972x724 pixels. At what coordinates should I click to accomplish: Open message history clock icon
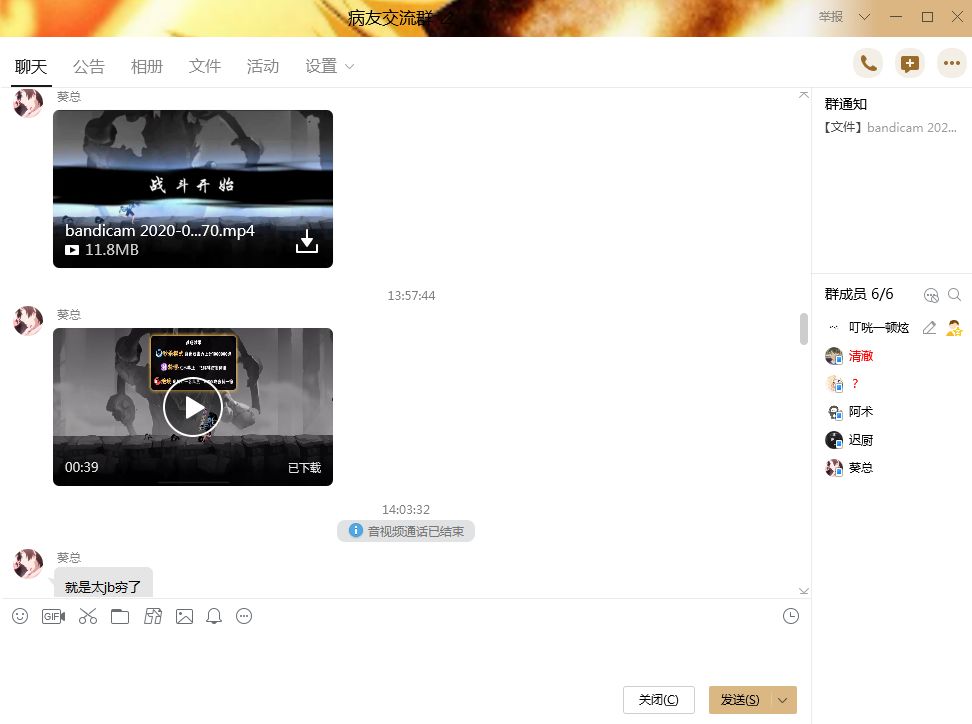coord(791,616)
